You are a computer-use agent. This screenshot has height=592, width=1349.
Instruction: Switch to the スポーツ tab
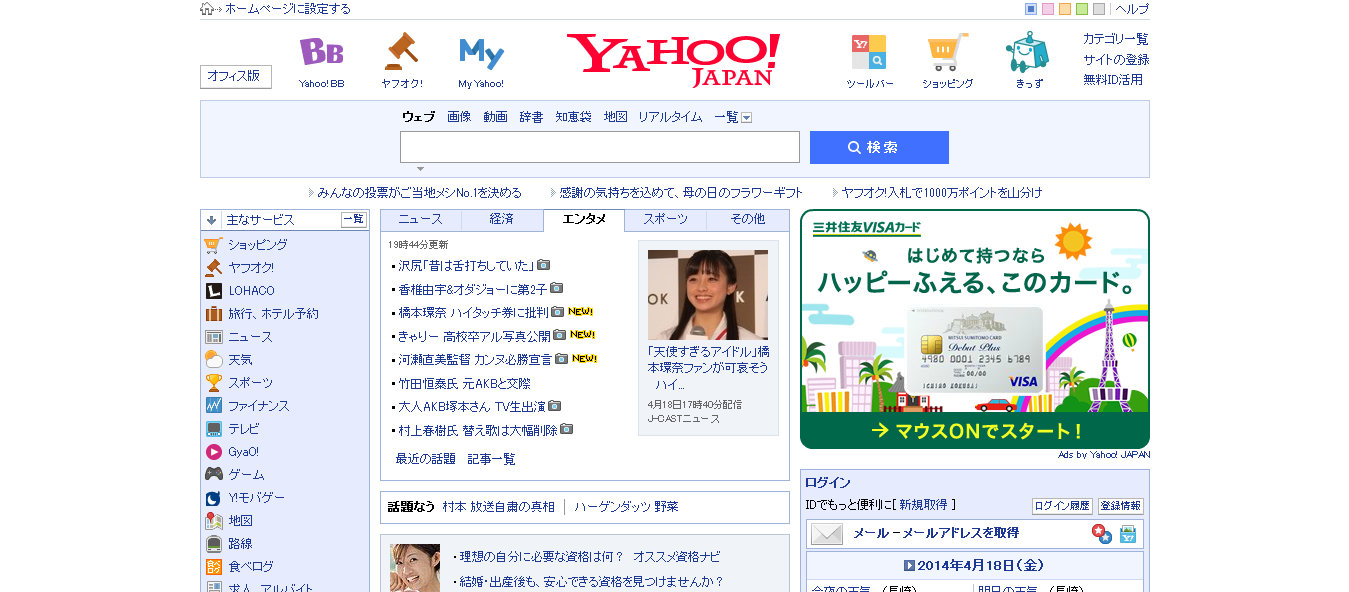(665, 219)
